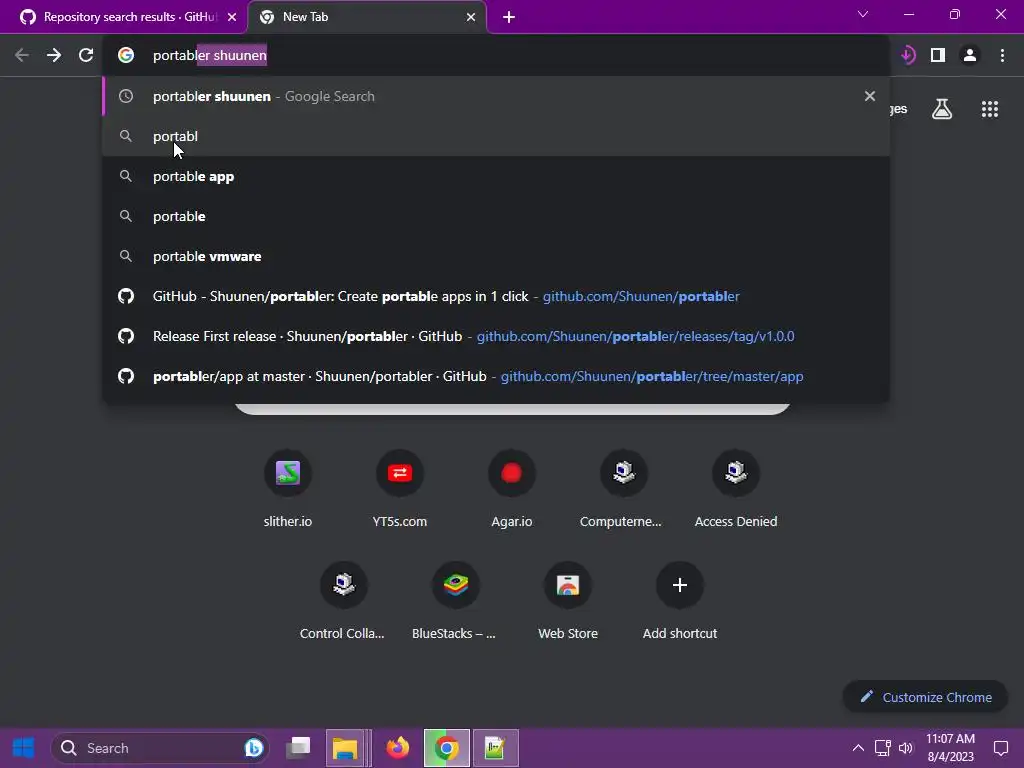Open the Chrome three-dot menu
This screenshot has width=1024, height=768.
click(x=1002, y=55)
